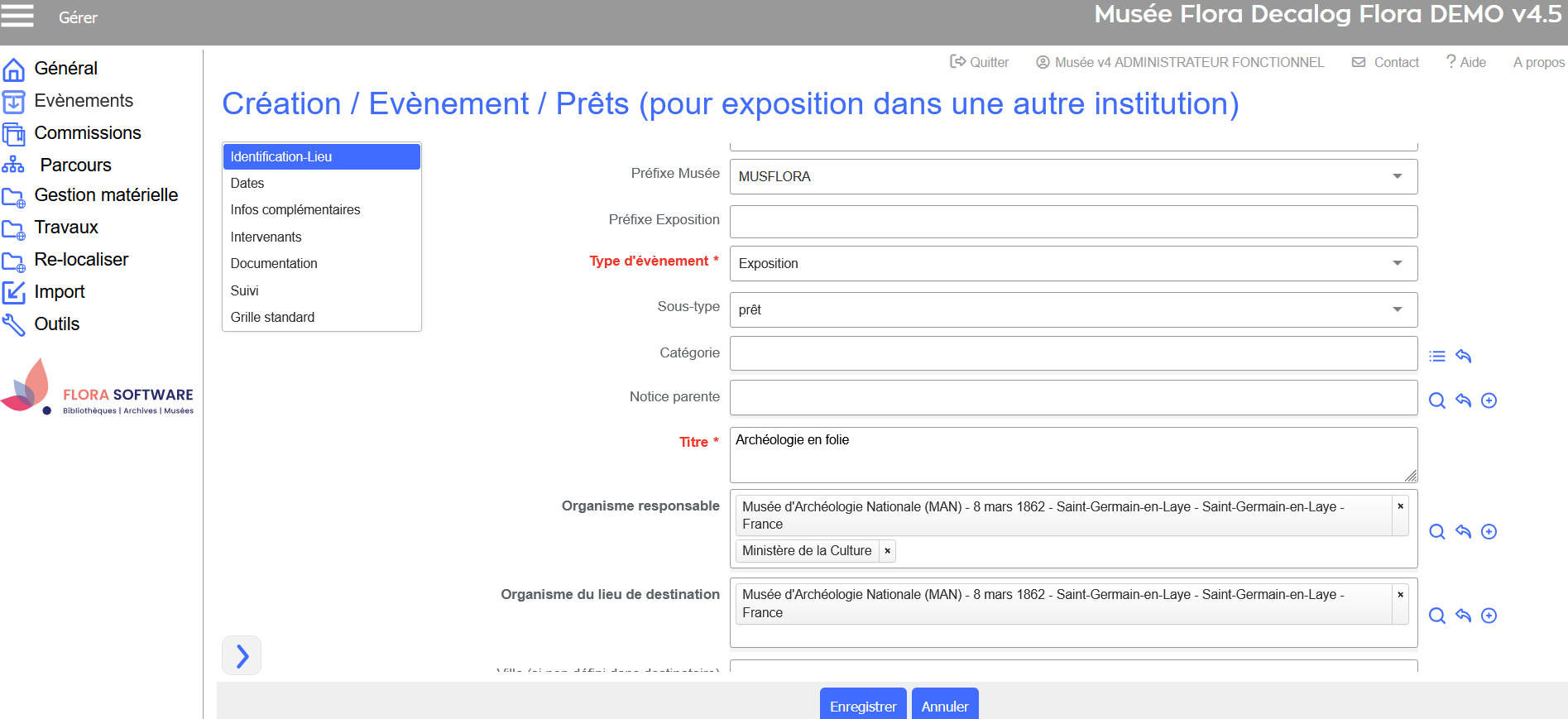This screenshot has height=719, width=1568.
Task: Click the list icon next to Catégorie
Action: tap(1437, 357)
